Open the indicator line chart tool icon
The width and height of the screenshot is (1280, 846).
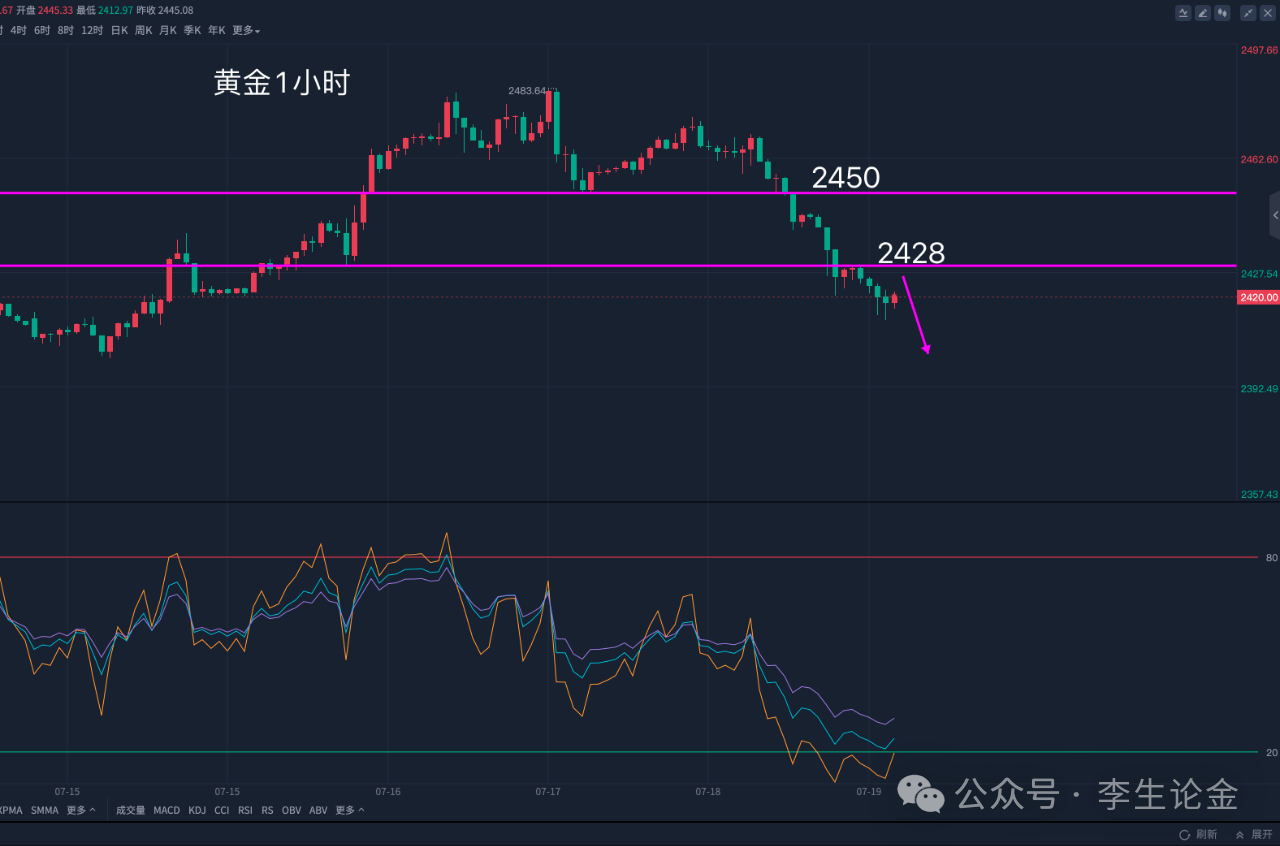click(x=1183, y=13)
